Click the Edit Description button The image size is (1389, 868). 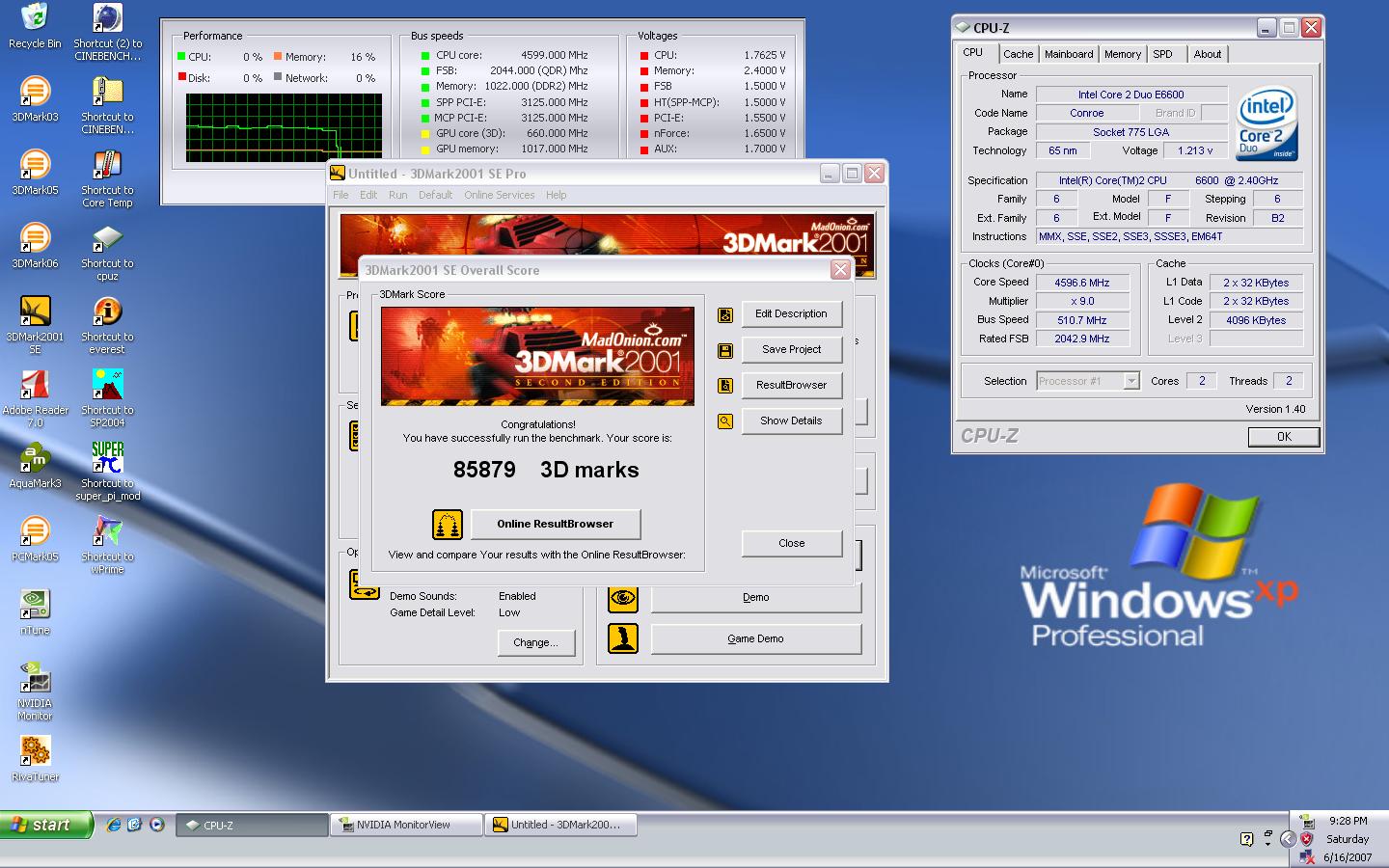point(791,314)
